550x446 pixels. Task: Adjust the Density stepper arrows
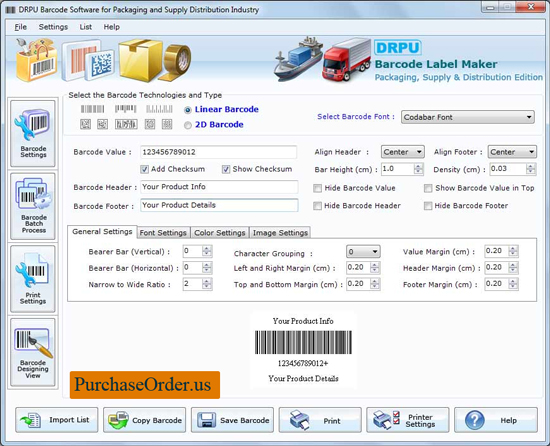point(531,169)
